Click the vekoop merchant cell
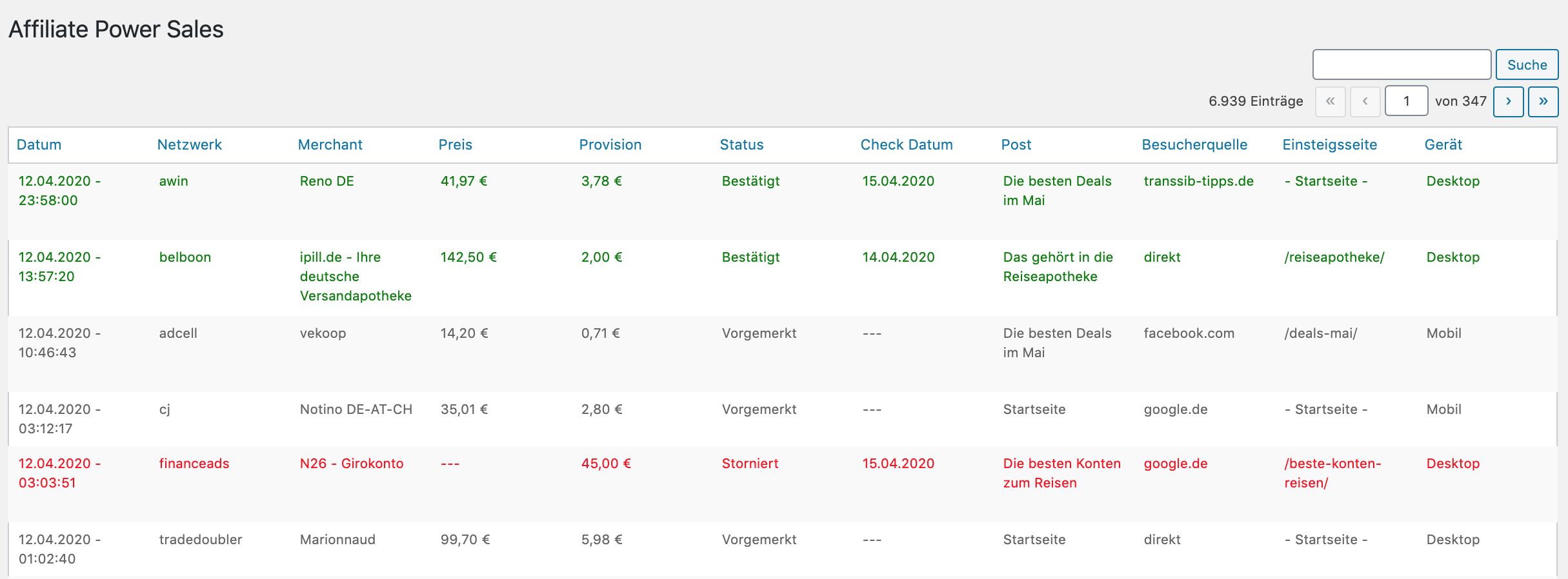 [x=323, y=333]
